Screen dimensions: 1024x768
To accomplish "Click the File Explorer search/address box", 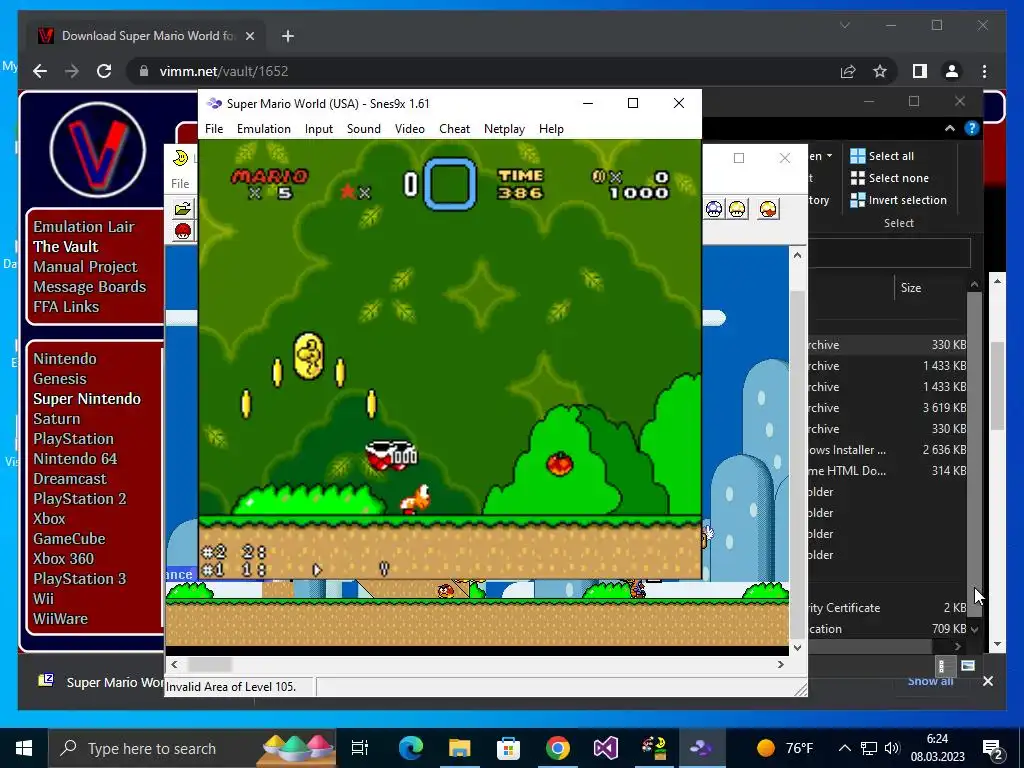I will coord(889,252).
